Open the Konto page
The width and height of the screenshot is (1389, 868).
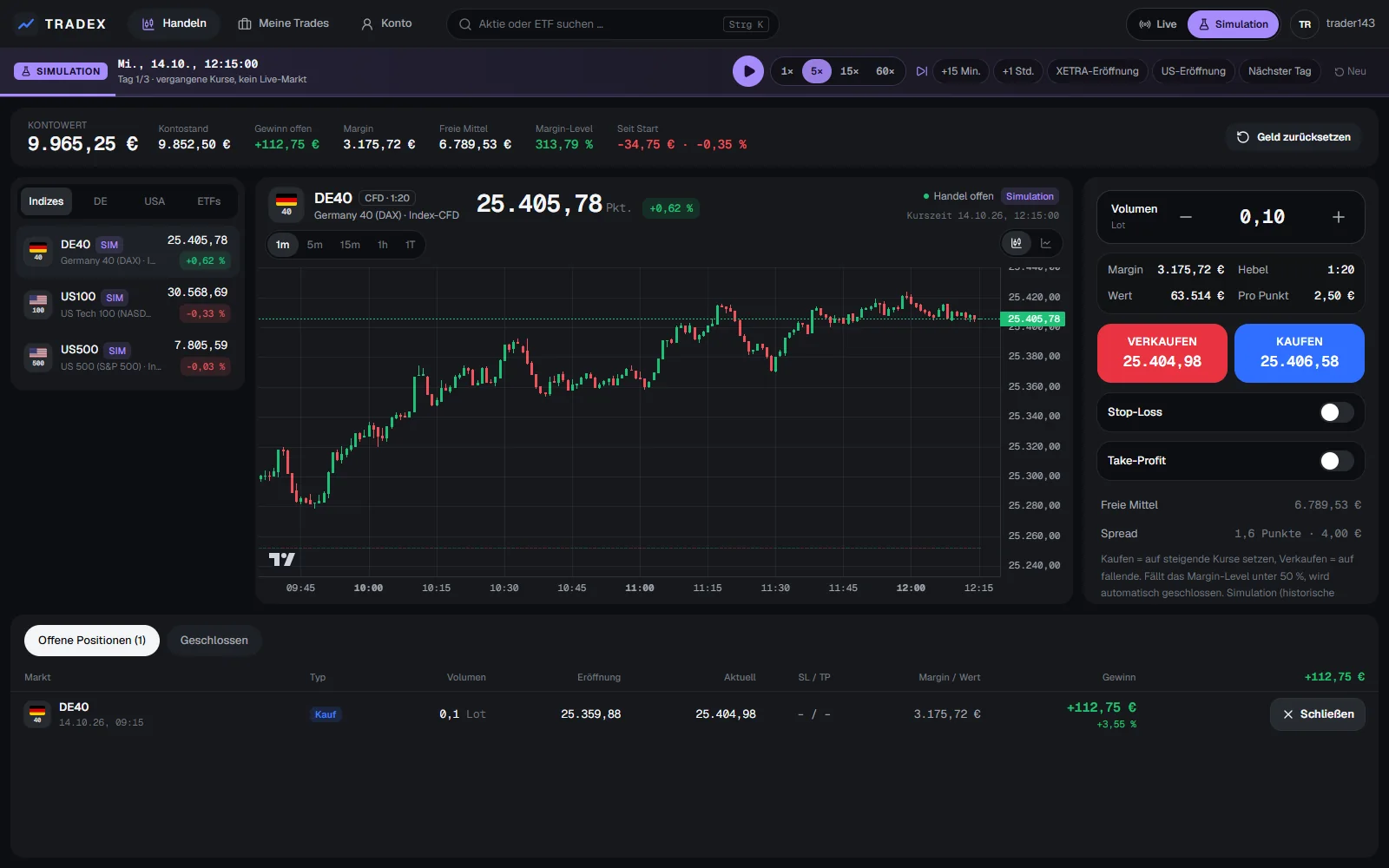[386, 23]
